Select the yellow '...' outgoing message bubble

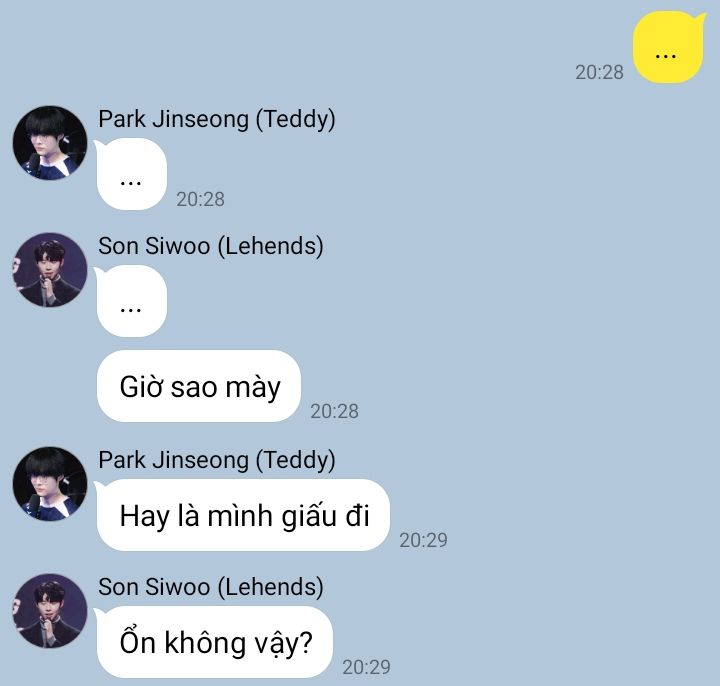[x=669, y=48]
